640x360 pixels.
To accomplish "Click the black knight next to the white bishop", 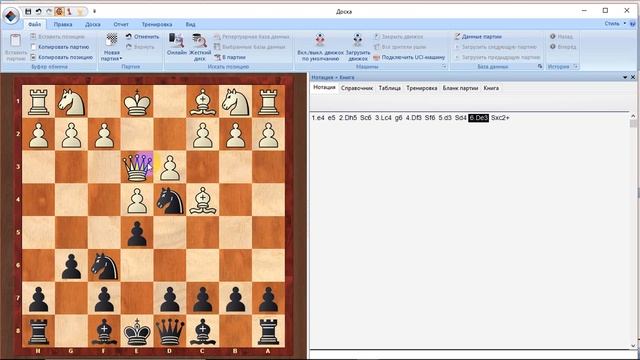I will click(x=170, y=200).
